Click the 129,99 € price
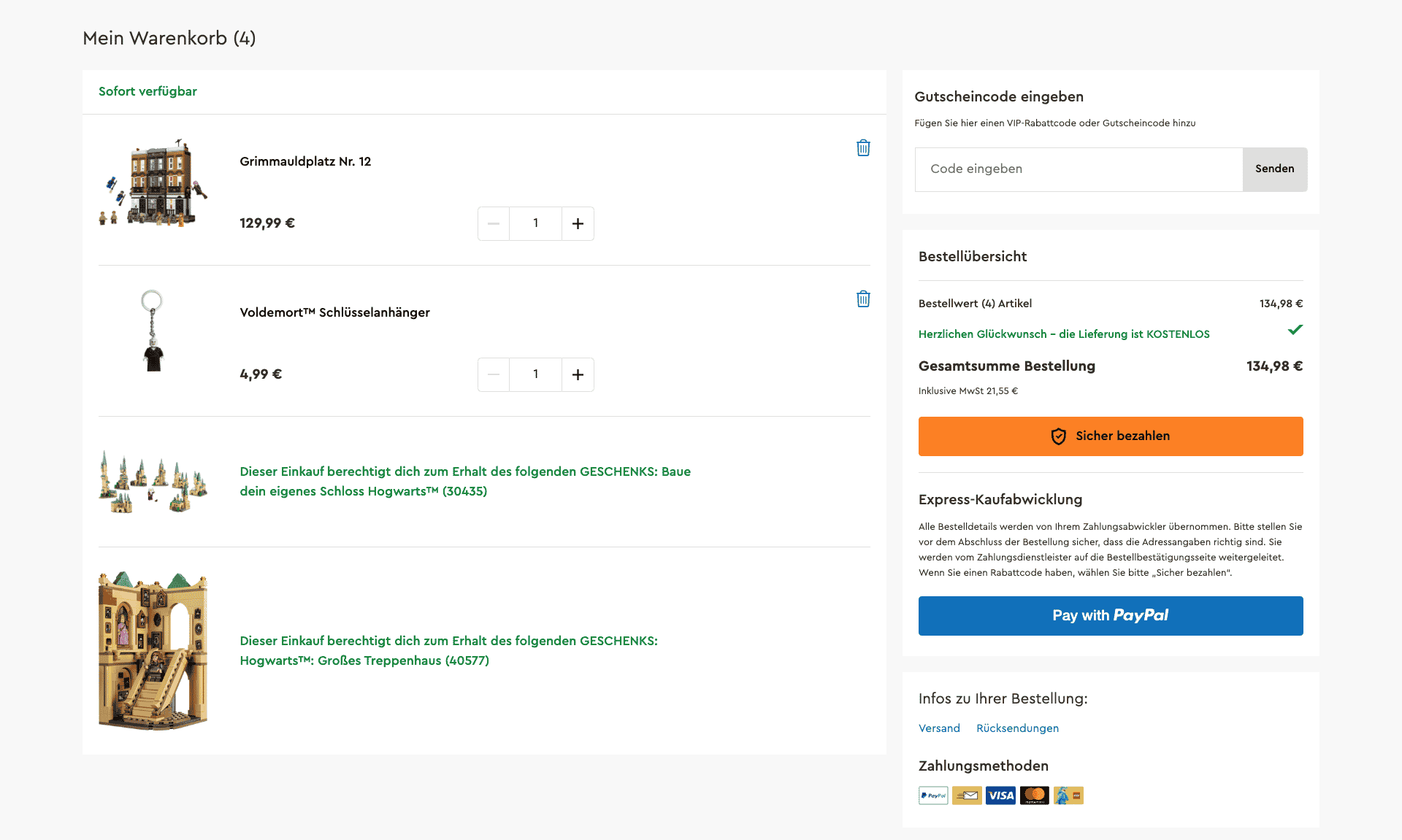Viewport: 1402px width, 840px height. (267, 223)
